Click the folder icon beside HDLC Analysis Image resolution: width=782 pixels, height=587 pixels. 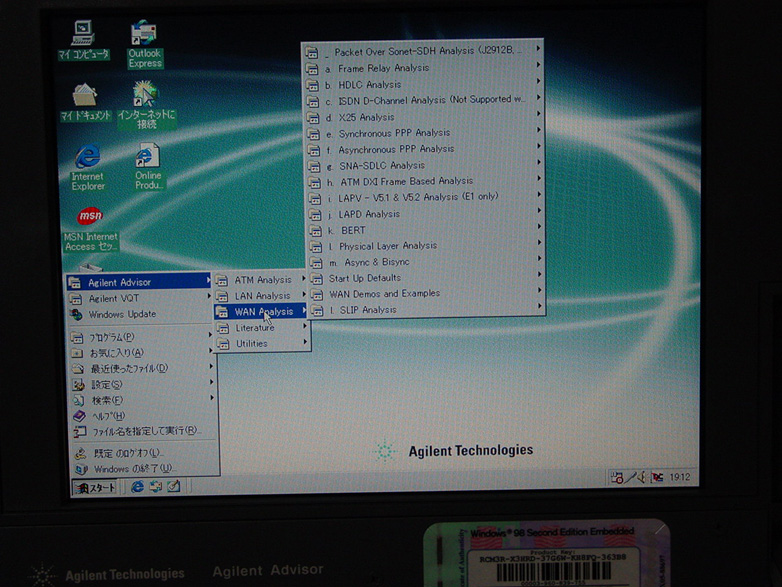[313, 85]
